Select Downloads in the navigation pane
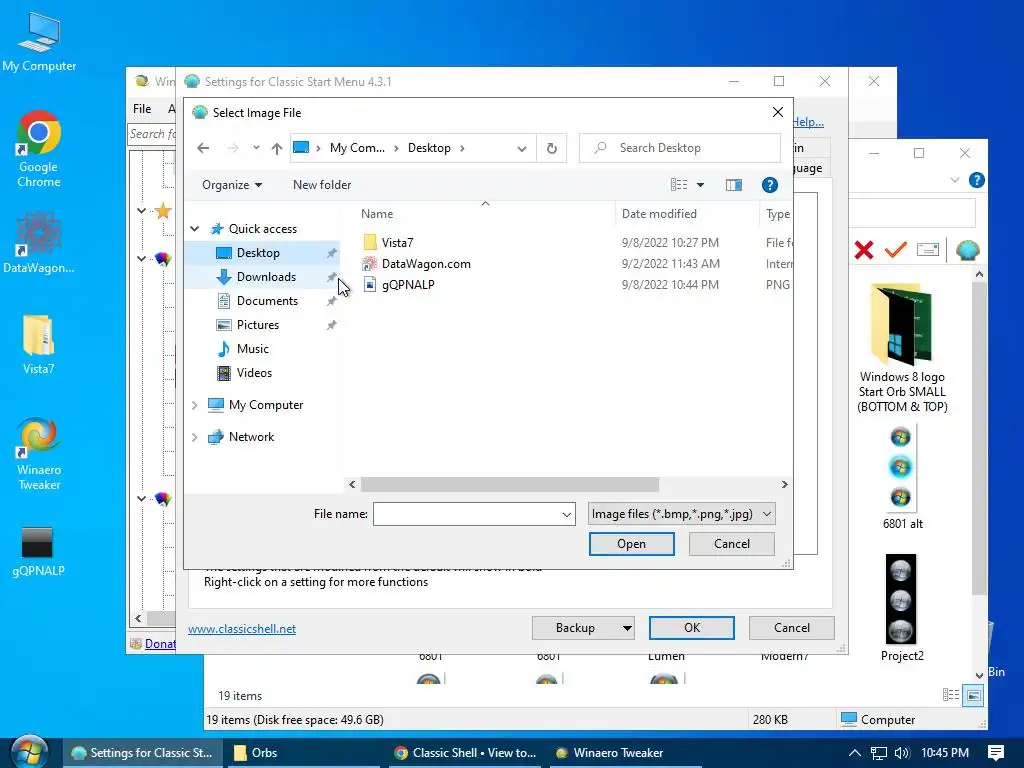 [266, 277]
